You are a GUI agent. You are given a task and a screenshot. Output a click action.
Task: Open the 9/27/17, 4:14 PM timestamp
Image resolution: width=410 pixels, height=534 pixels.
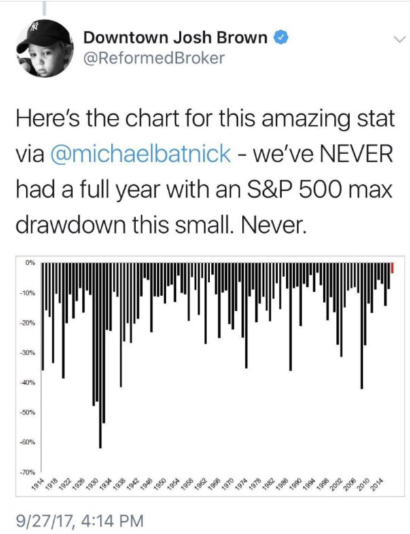(79, 520)
